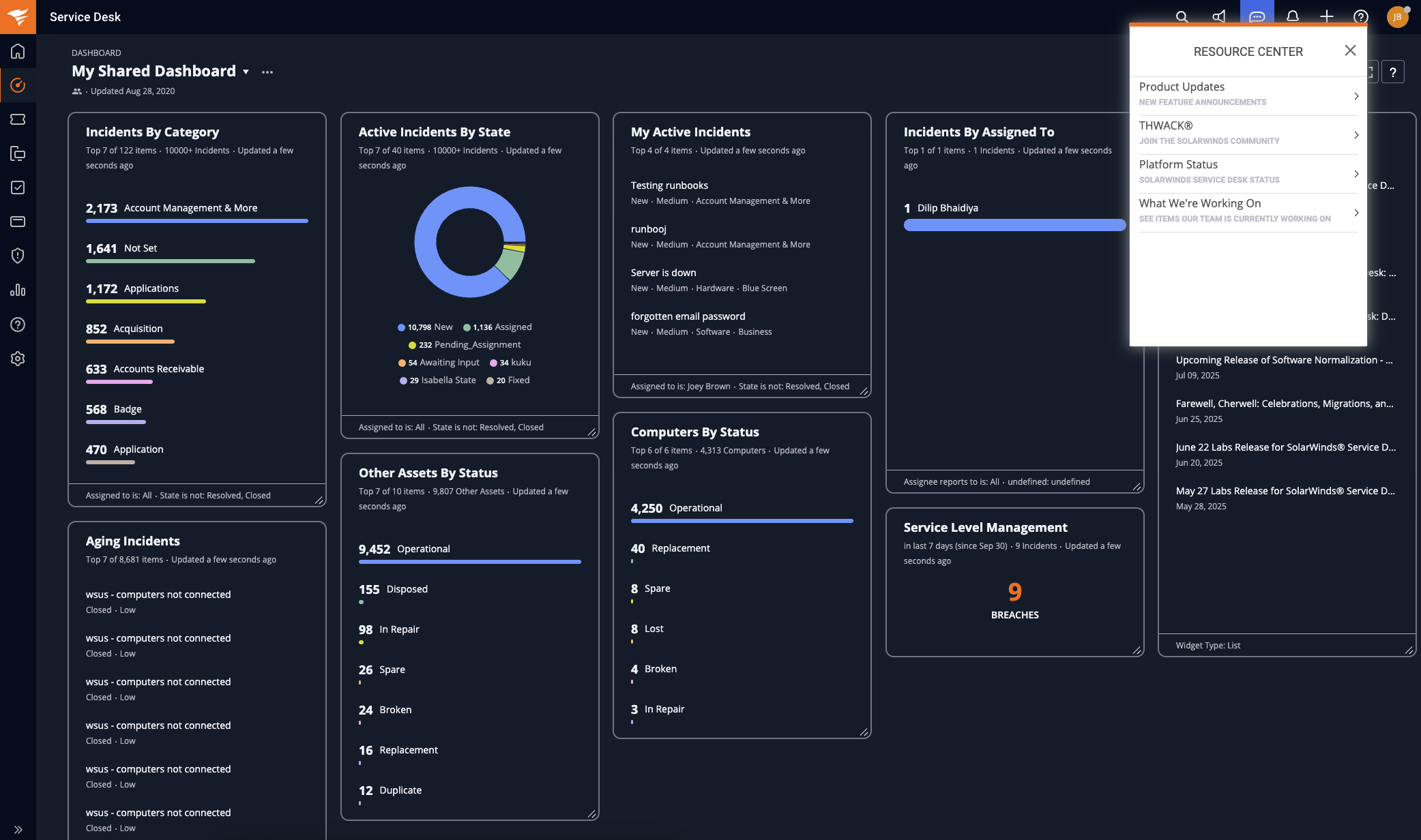The height and width of the screenshot is (840, 1421).
Task: Close the Resource Center panel
Action: pos(1349,50)
